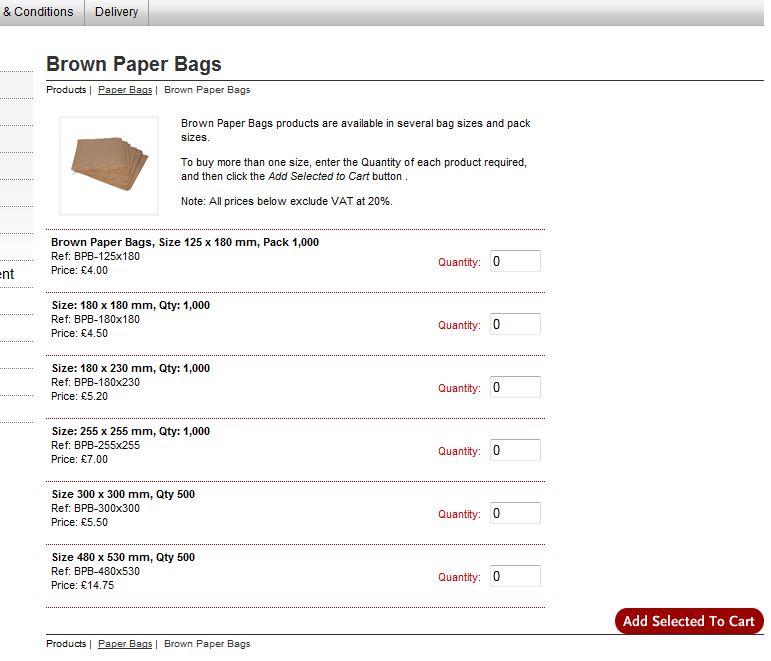Open the Delivery tab
This screenshot has width=771, height=661.
[x=116, y=12]
